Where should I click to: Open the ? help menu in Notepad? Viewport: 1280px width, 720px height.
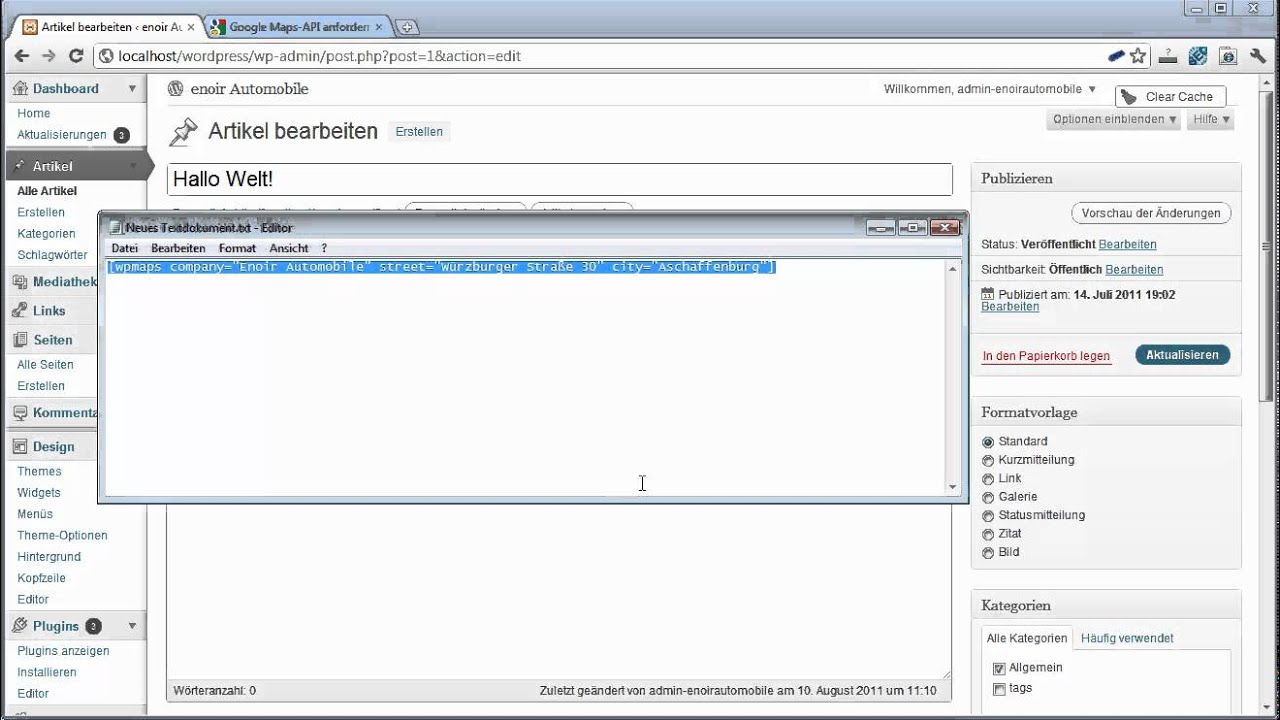pos(324,248)
